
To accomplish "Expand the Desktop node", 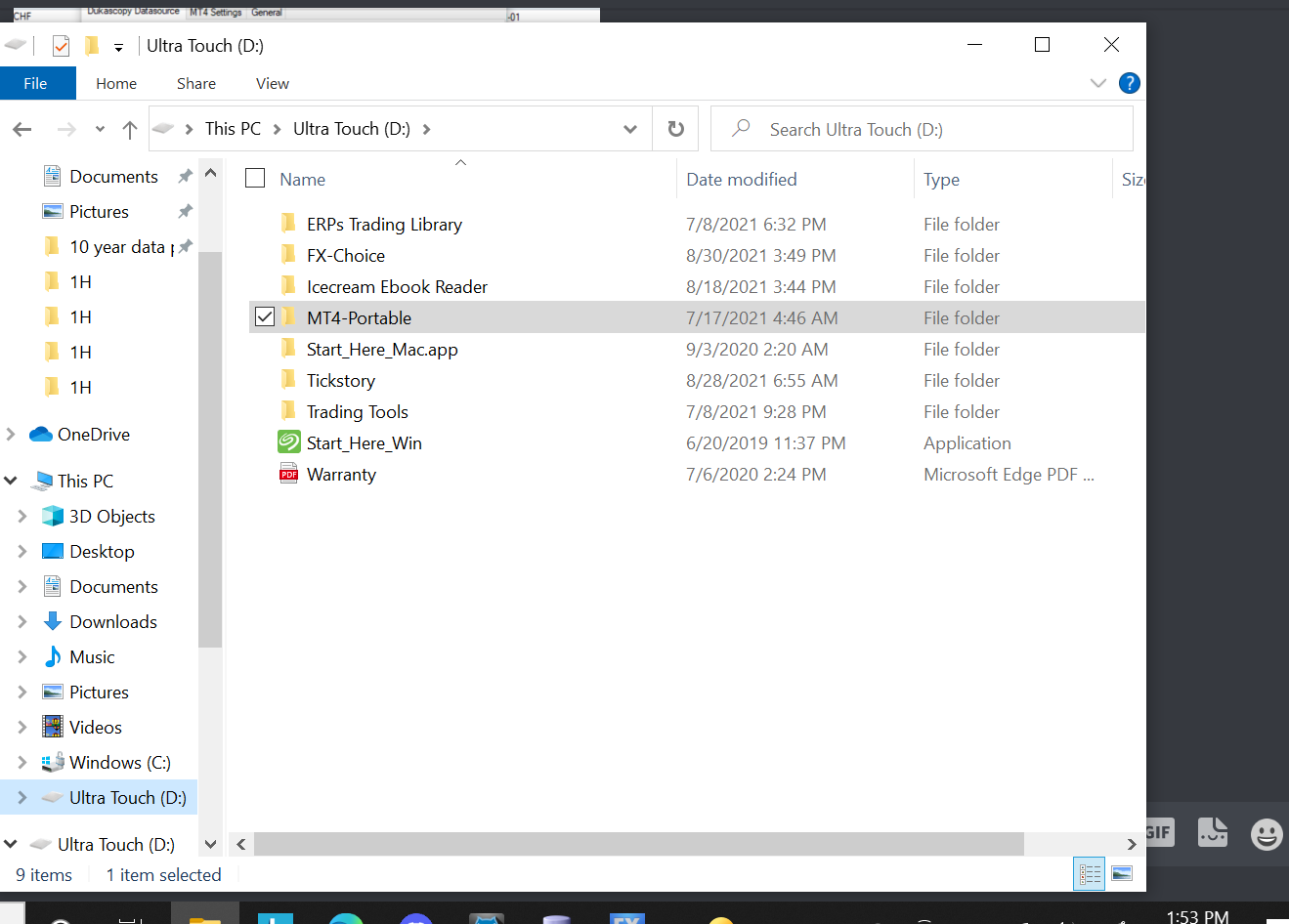I will [x=22, y=551].
